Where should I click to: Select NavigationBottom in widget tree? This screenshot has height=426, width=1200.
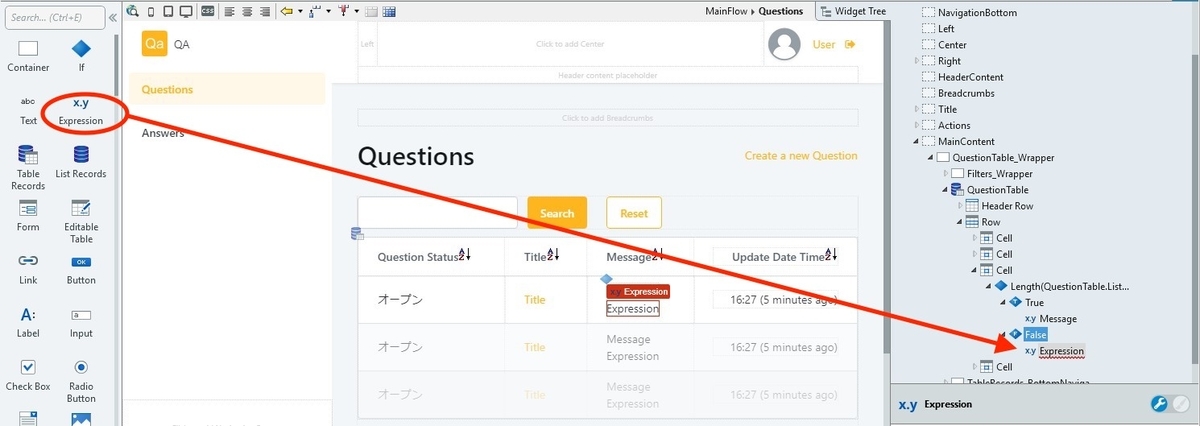pos(977,13)
